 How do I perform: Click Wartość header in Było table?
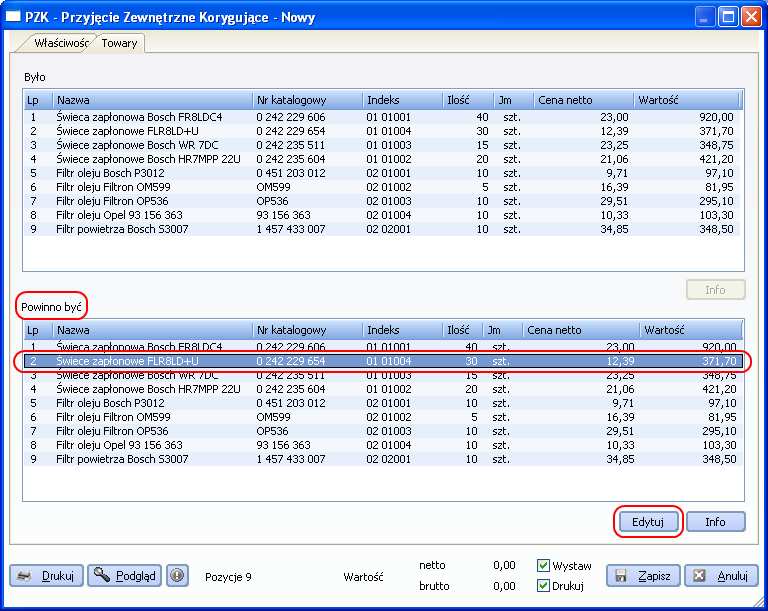[686, 100]
